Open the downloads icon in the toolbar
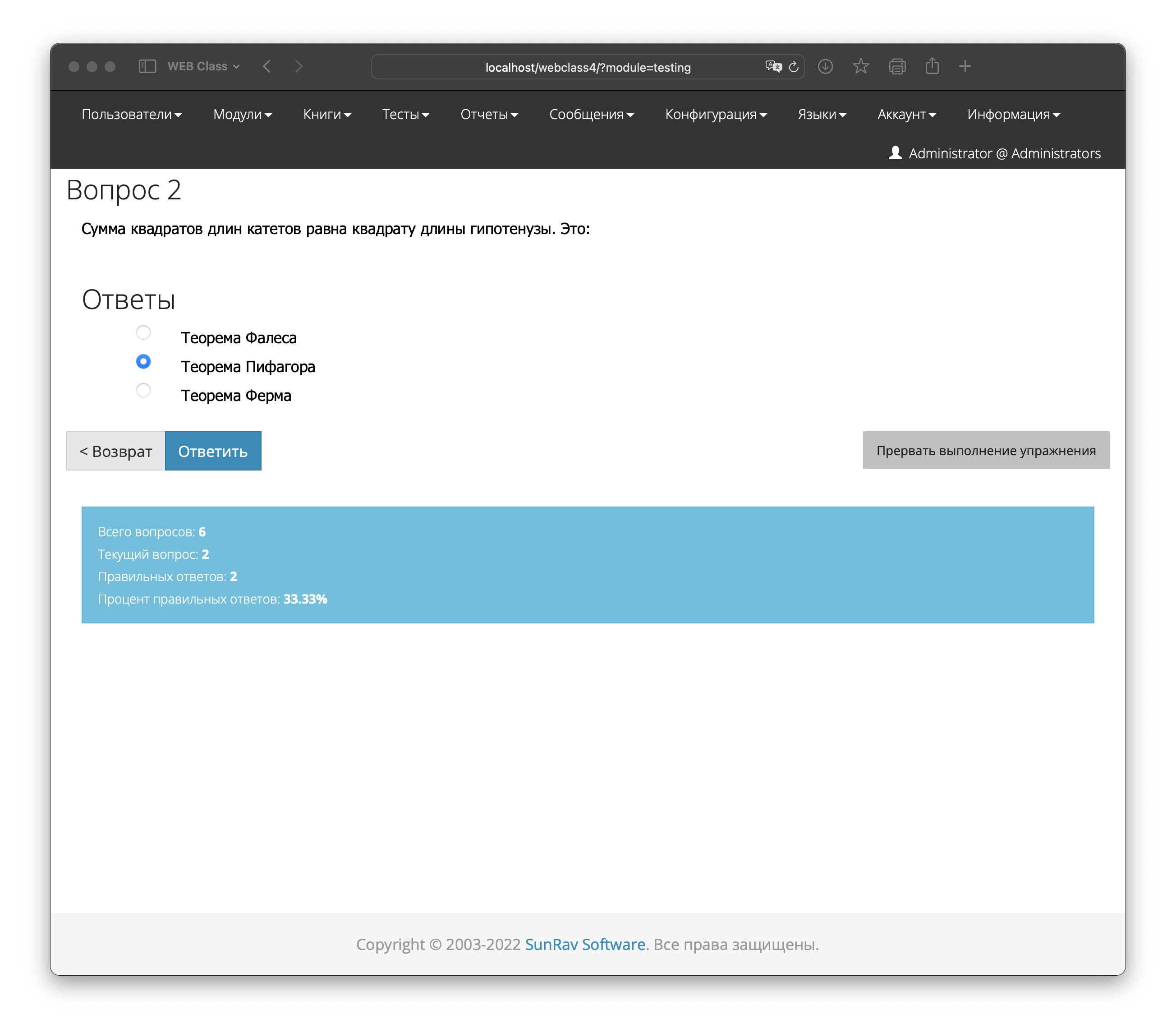Image resolution: width=1176 pixels, height=1033 pixels. tap(825, 66)
